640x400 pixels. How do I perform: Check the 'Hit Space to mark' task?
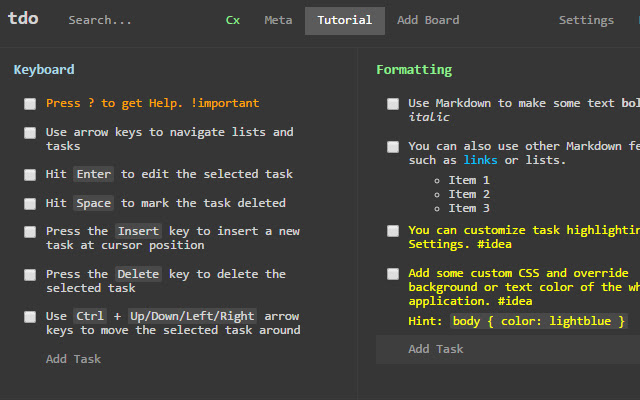pyautogui.click(x=30, y=203)
